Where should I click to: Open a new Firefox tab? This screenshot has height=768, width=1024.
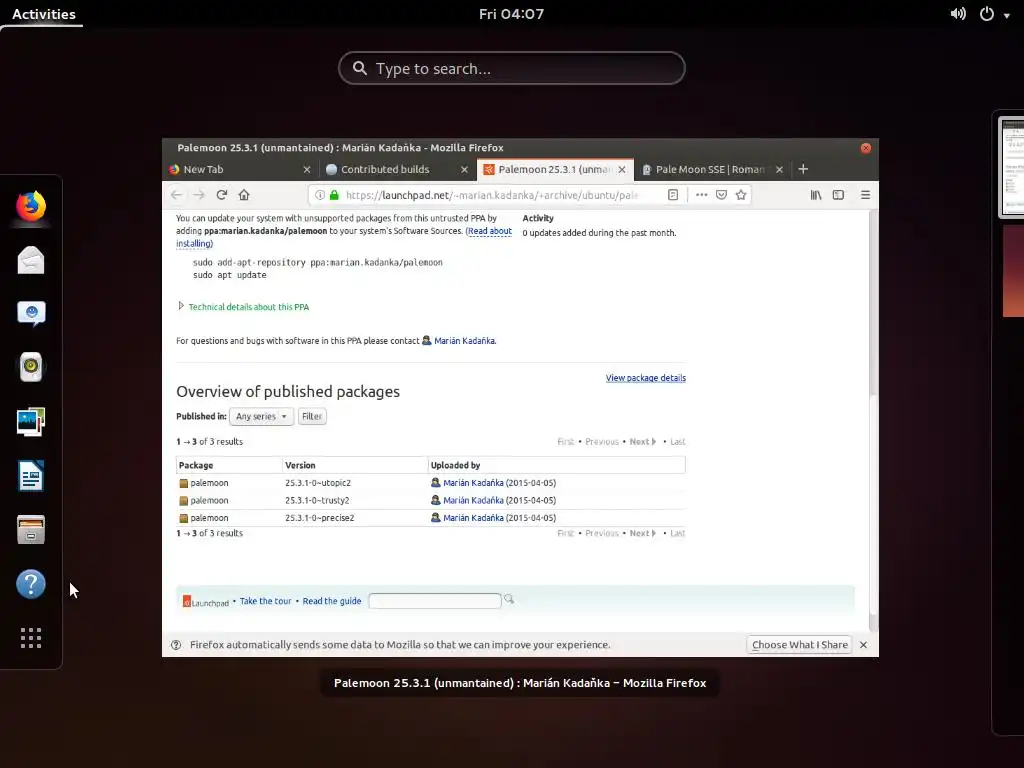click(x=803, y=169)
